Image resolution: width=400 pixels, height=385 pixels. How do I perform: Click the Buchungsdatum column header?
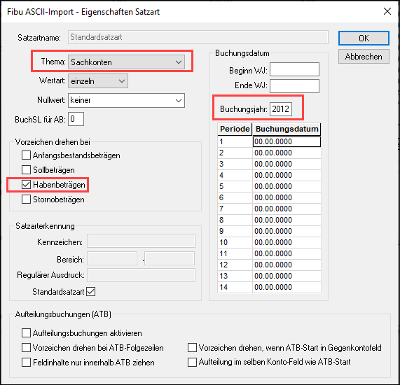click(287, 129)
